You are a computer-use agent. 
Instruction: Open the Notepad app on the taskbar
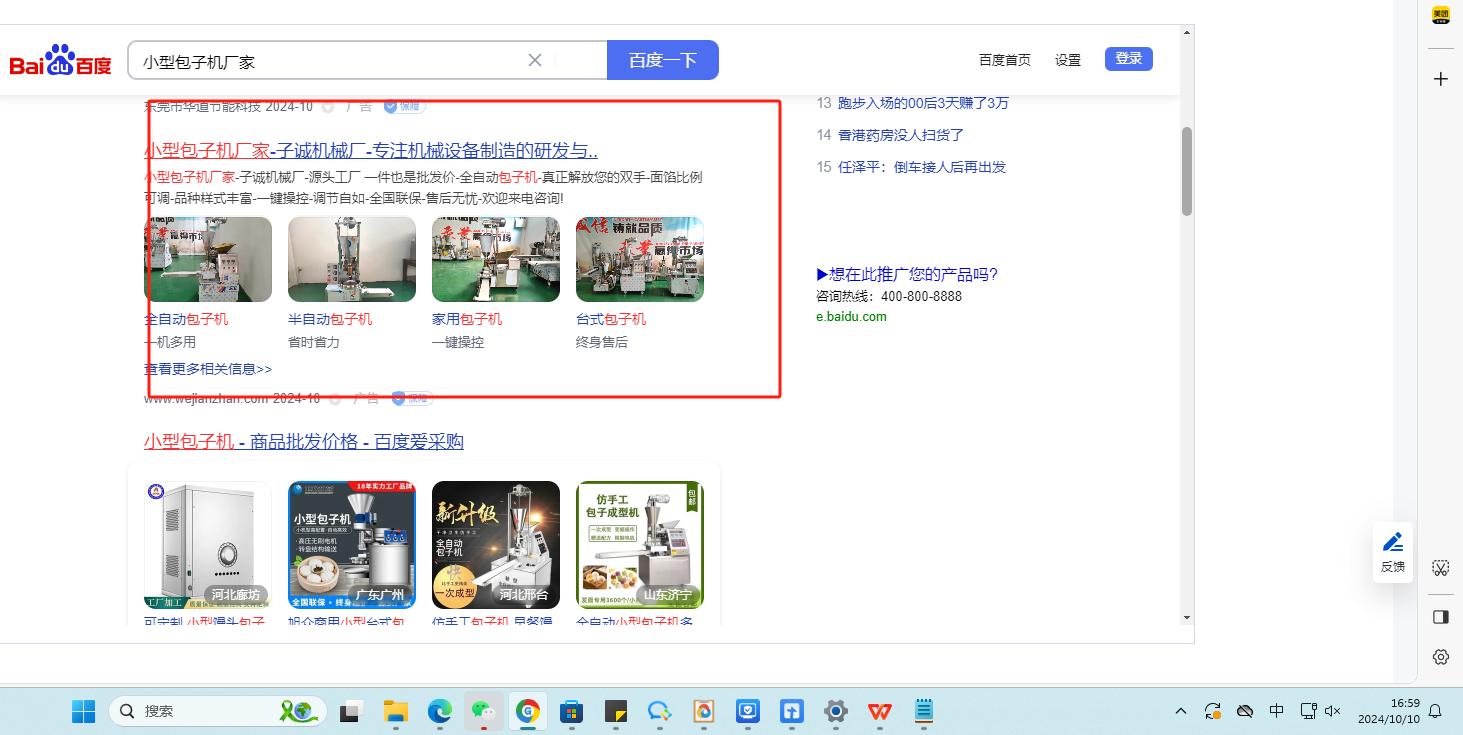point(924,711)
